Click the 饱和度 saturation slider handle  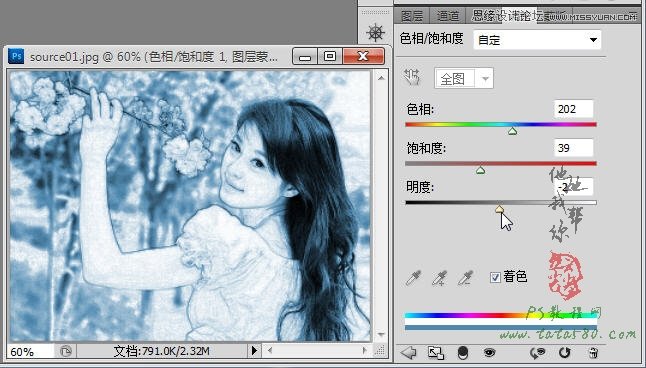(480, 170)
